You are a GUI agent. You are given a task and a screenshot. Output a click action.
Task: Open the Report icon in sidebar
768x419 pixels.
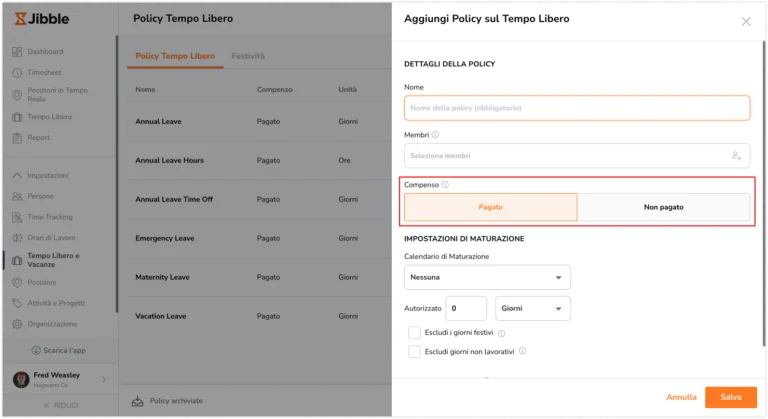click(x=17, y=138)
